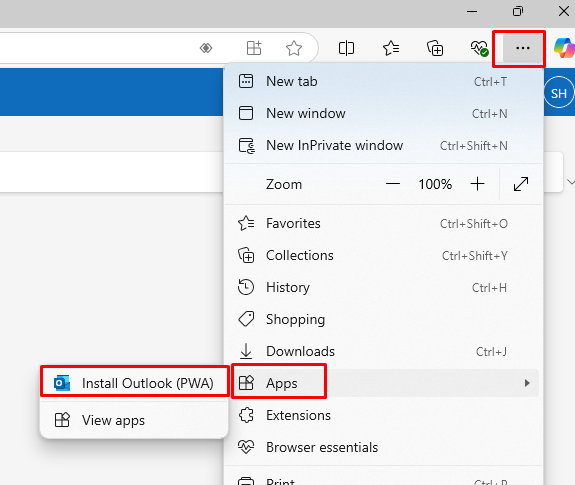The height and width of the screenshot is (485, 575).
Task: Open a New InPrivate window
Action: tap(384, 146)
